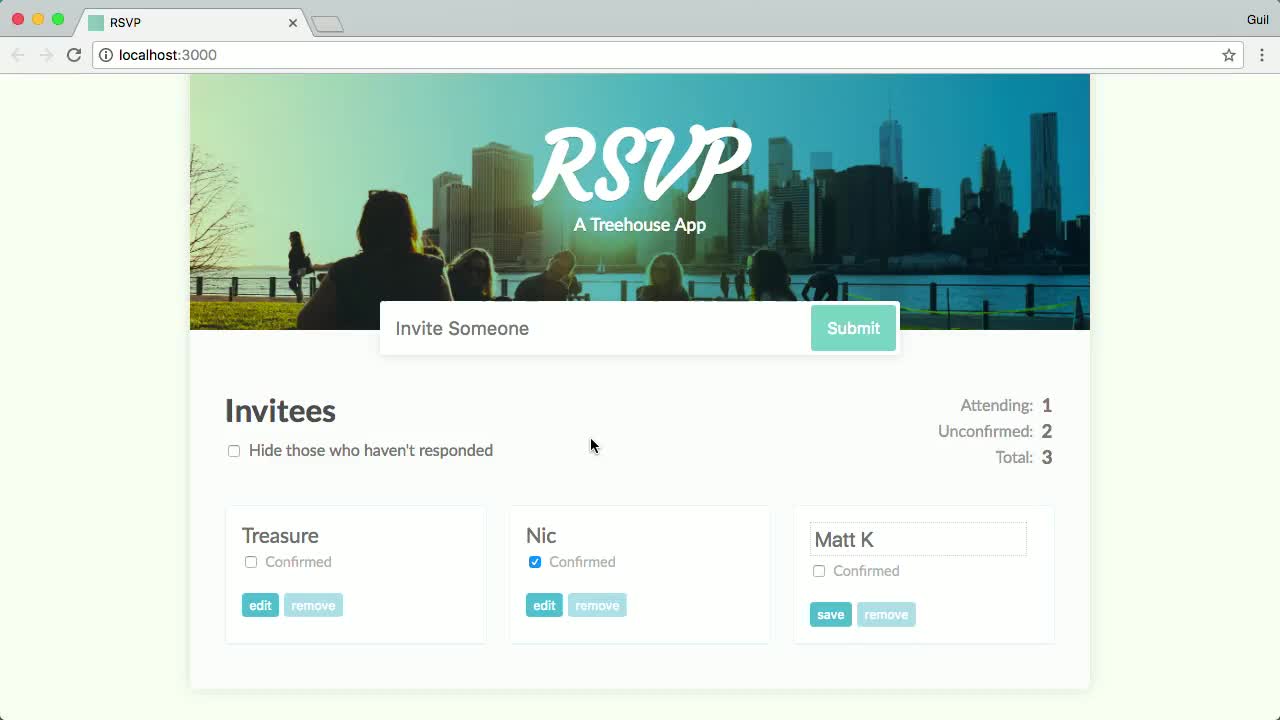Check Confirmed for Treasure
The height and width of the screenshot is (720, 1280).
tap(251, 562)
